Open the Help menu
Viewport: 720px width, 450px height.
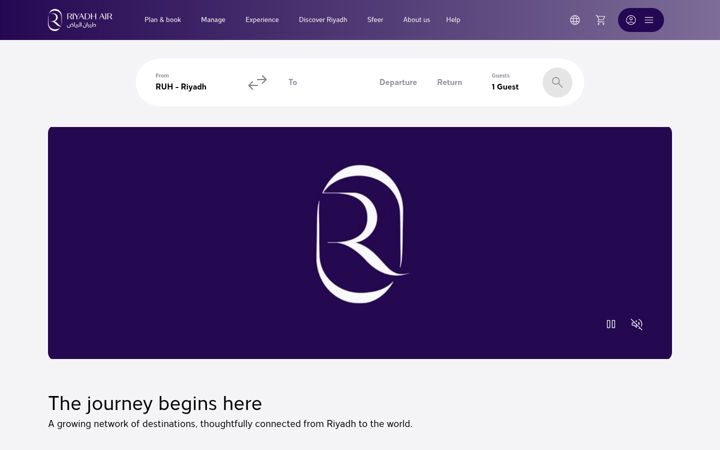pos(453,20)
